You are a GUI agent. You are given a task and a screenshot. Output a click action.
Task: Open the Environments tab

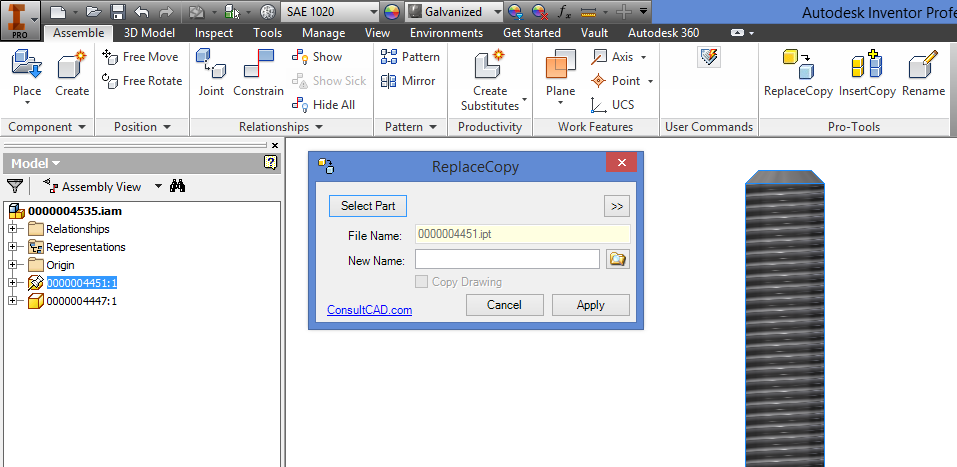click(x=446, y=33)
